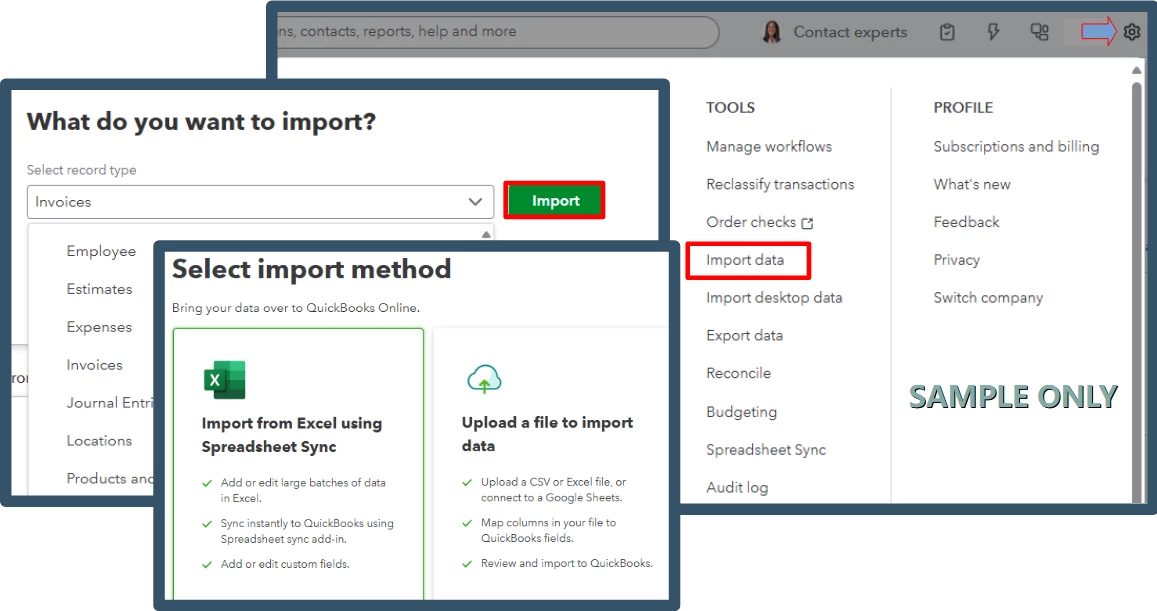
Task: Click the green Import button
Action: tap(555, 200)
